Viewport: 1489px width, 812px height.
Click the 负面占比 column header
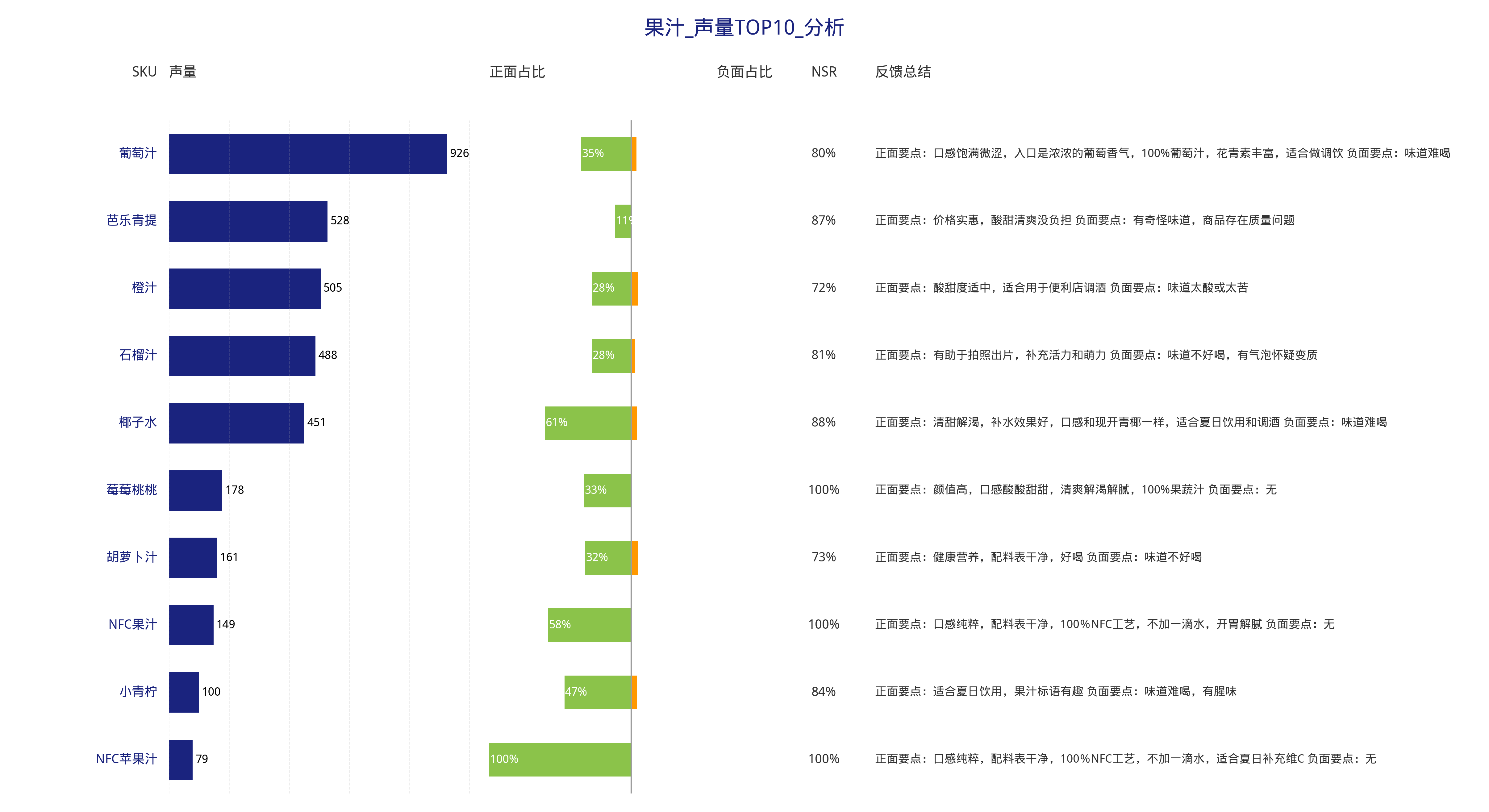click(x=744, y=72)
